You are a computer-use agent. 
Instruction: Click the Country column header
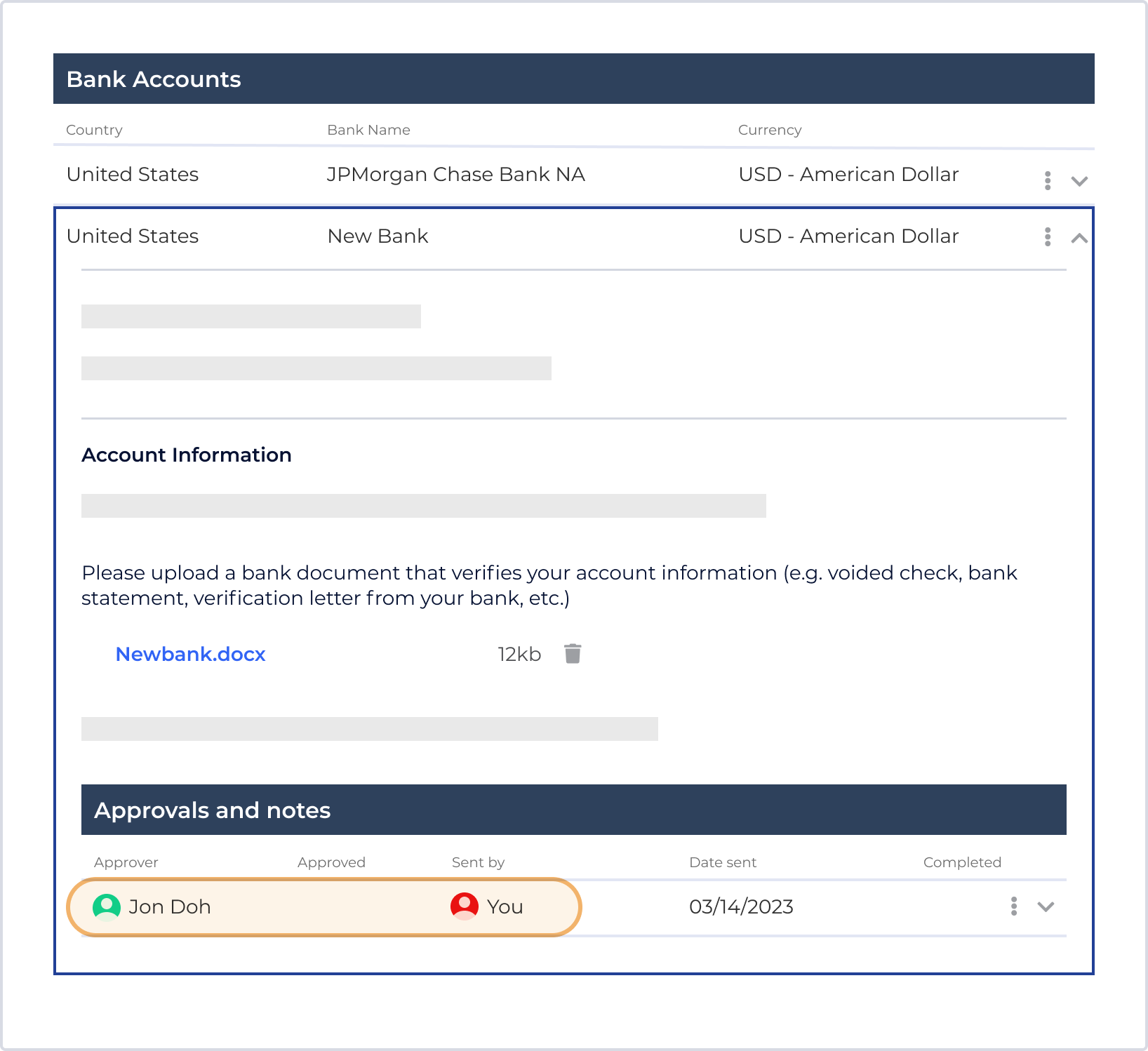click(94, 130)
